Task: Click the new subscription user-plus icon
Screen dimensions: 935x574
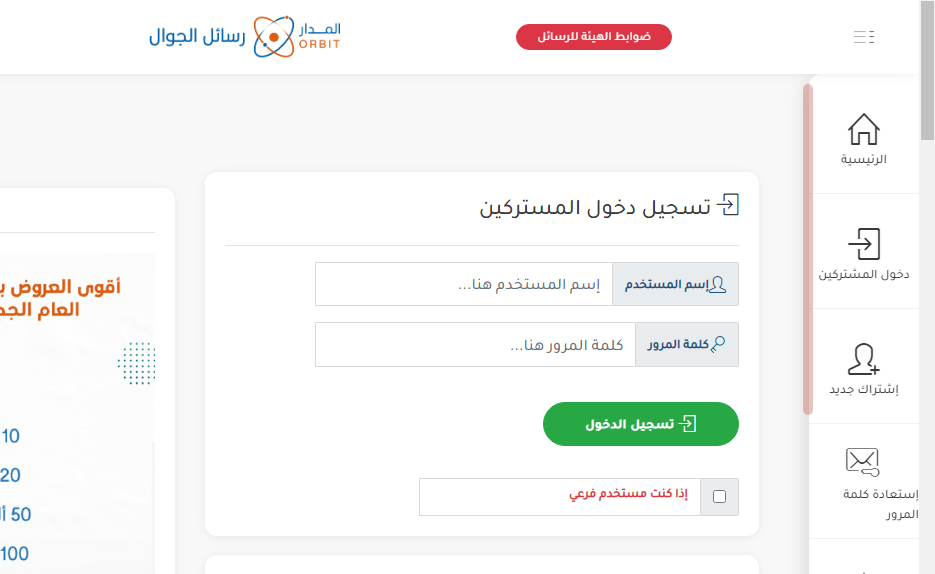Action: click(863, 359)
